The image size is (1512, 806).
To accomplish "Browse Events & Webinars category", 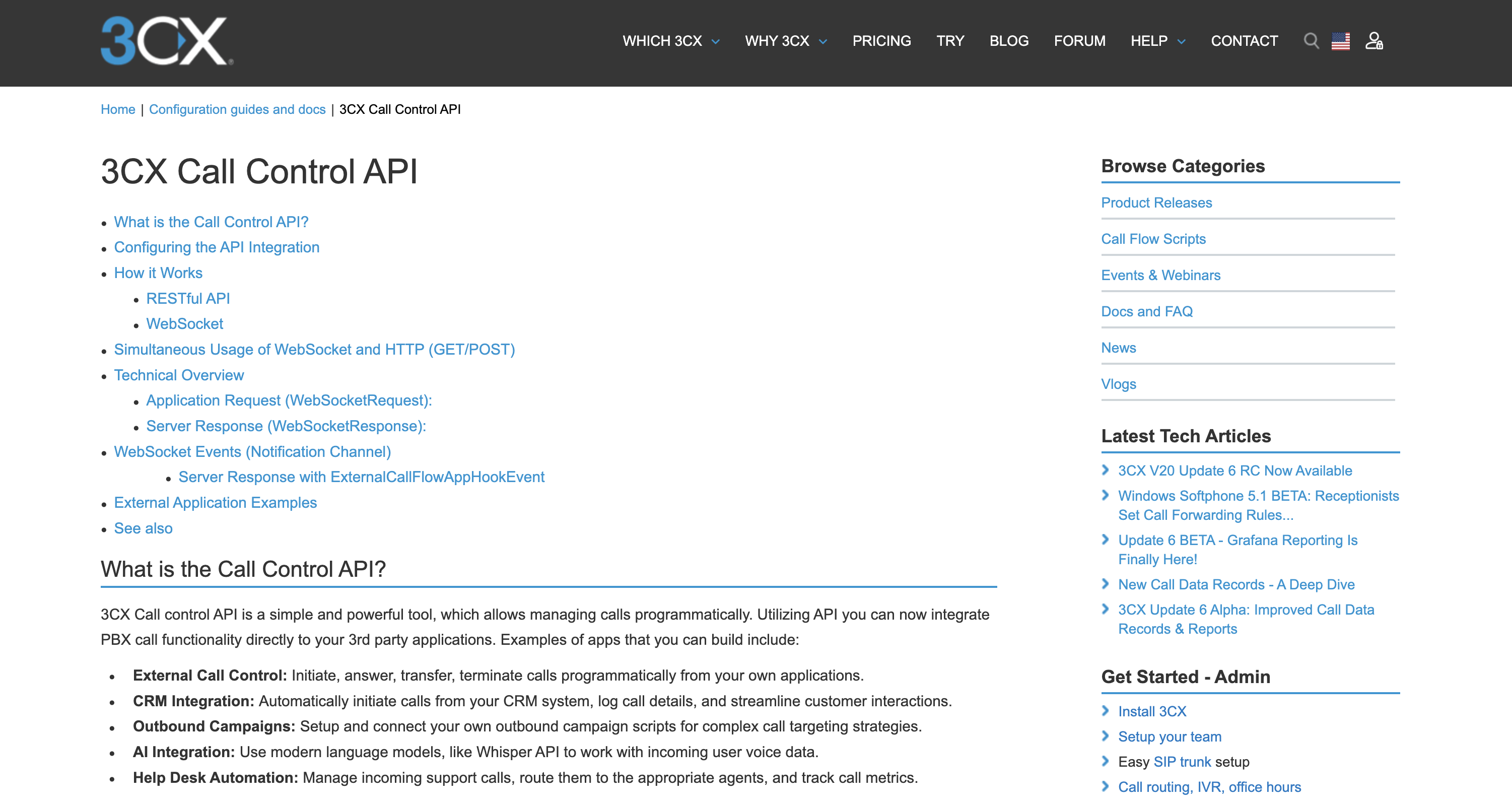I will 1160,276.
